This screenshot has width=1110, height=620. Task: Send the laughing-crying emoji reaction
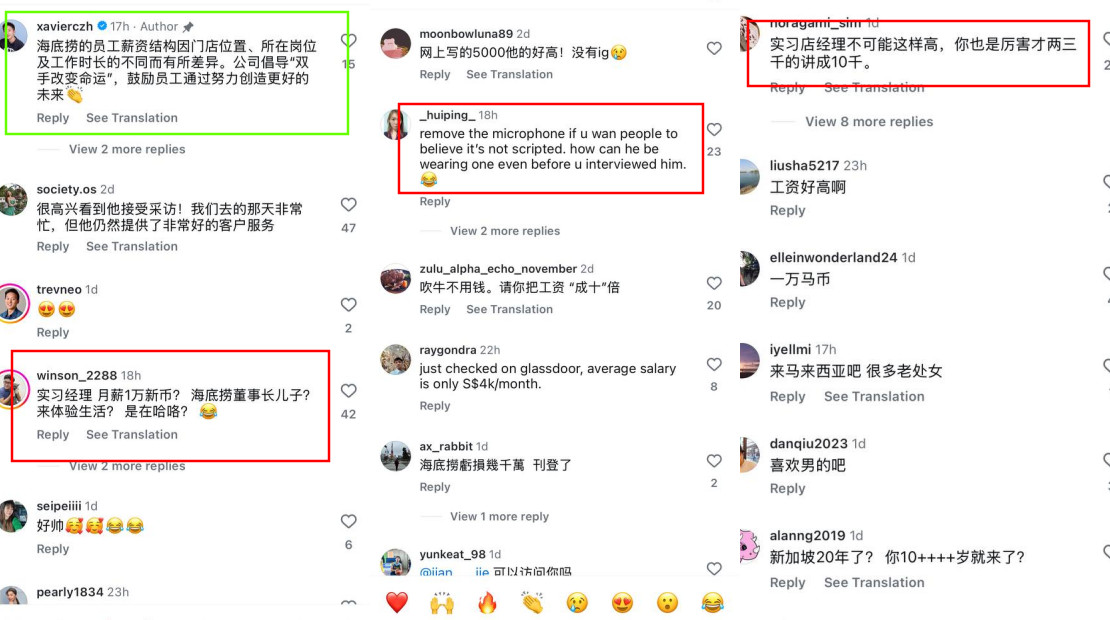coord(713,602)
